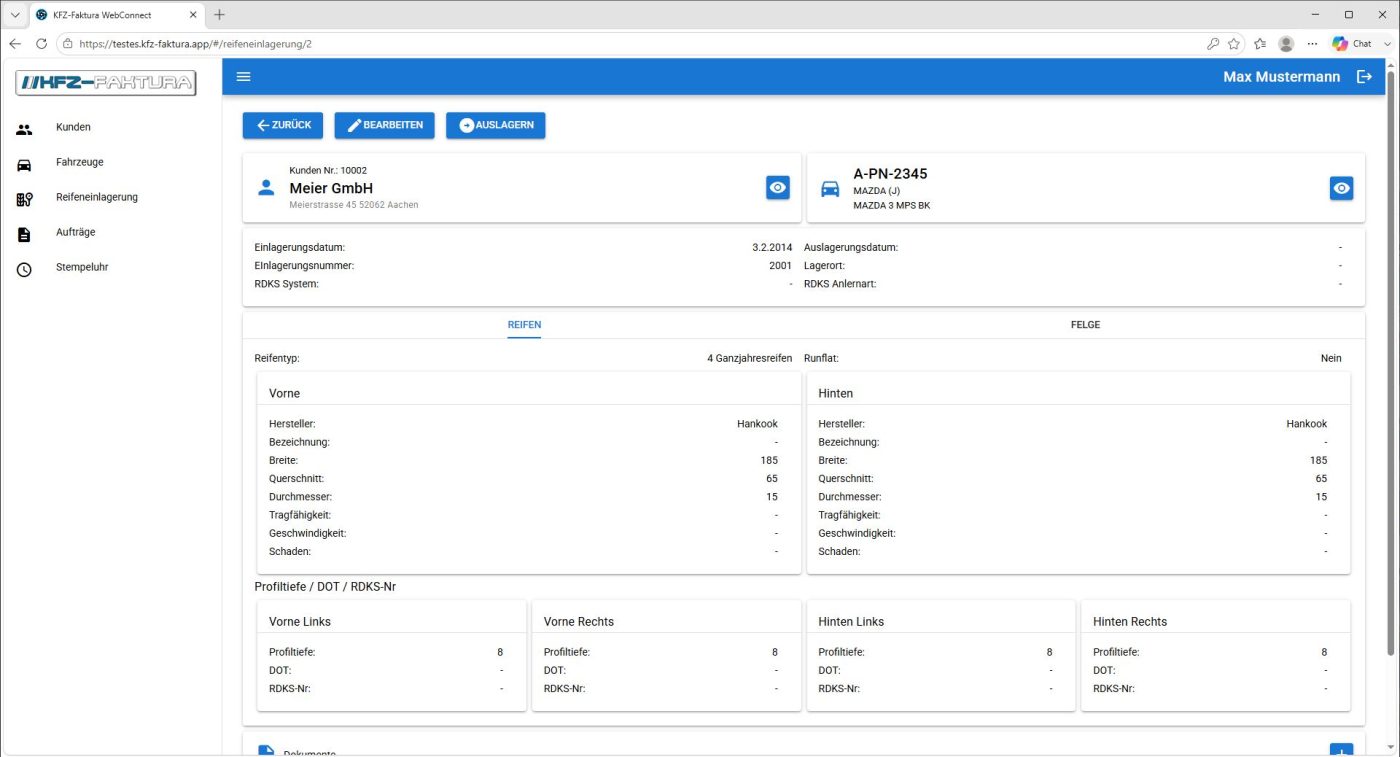Click the Vorne Links card heading
The image size is (1400, 757).
coord(300,622)
